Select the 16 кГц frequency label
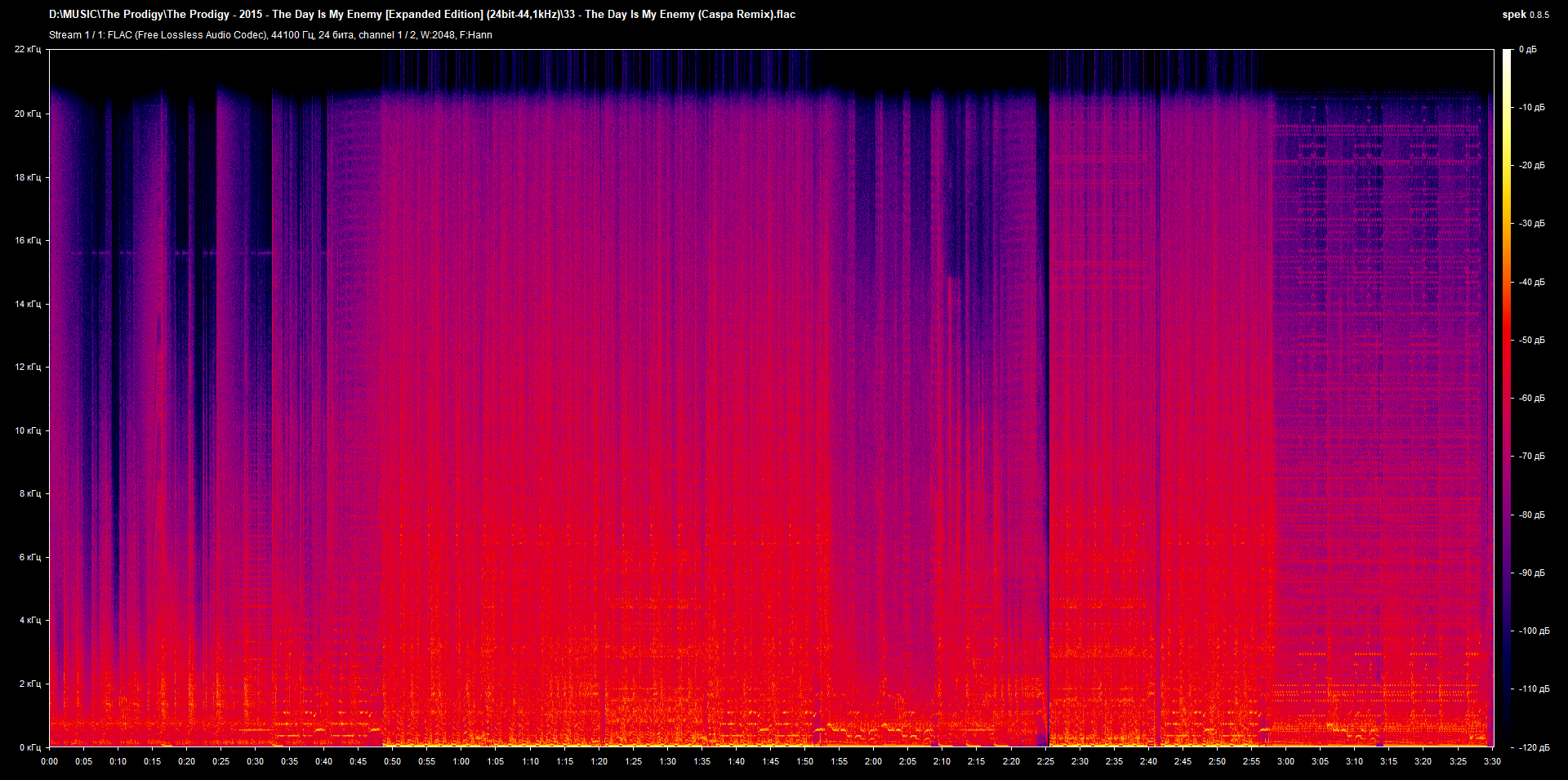The width and height of the screenshot is (1568, 780). tap(28, 240)
